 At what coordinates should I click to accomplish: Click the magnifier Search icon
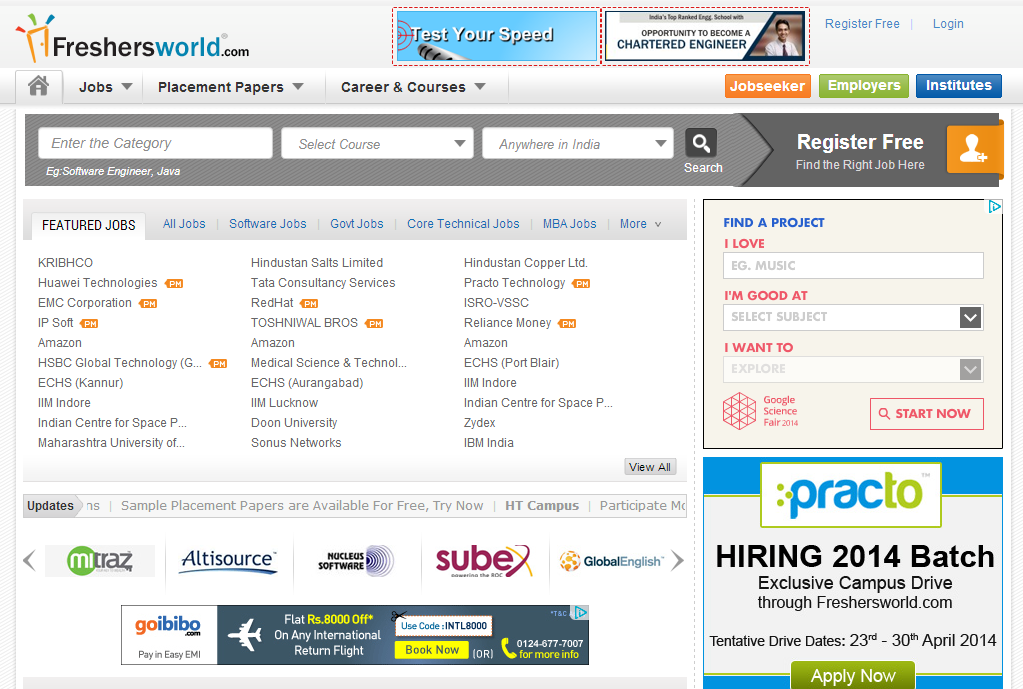701,143
